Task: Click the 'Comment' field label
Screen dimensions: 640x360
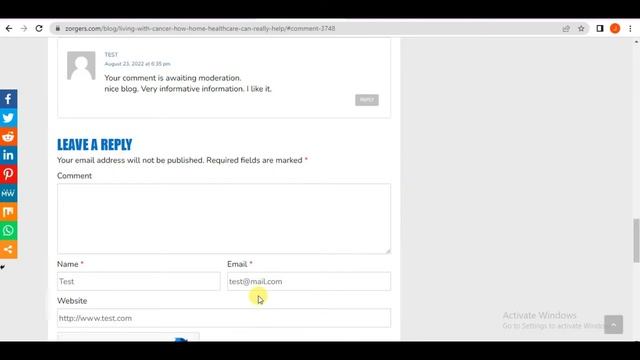Action: pyautogui.click(x=74, y=176)
